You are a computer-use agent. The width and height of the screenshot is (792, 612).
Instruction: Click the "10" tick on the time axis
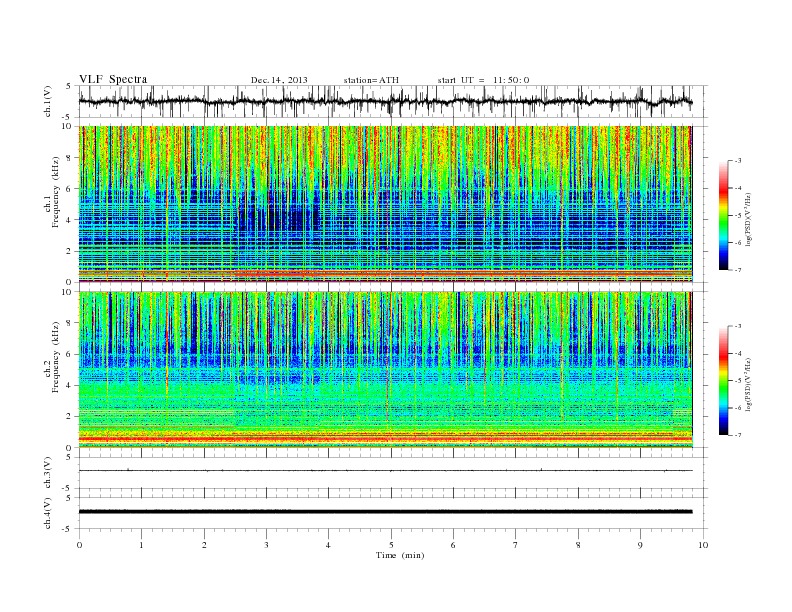703,545
